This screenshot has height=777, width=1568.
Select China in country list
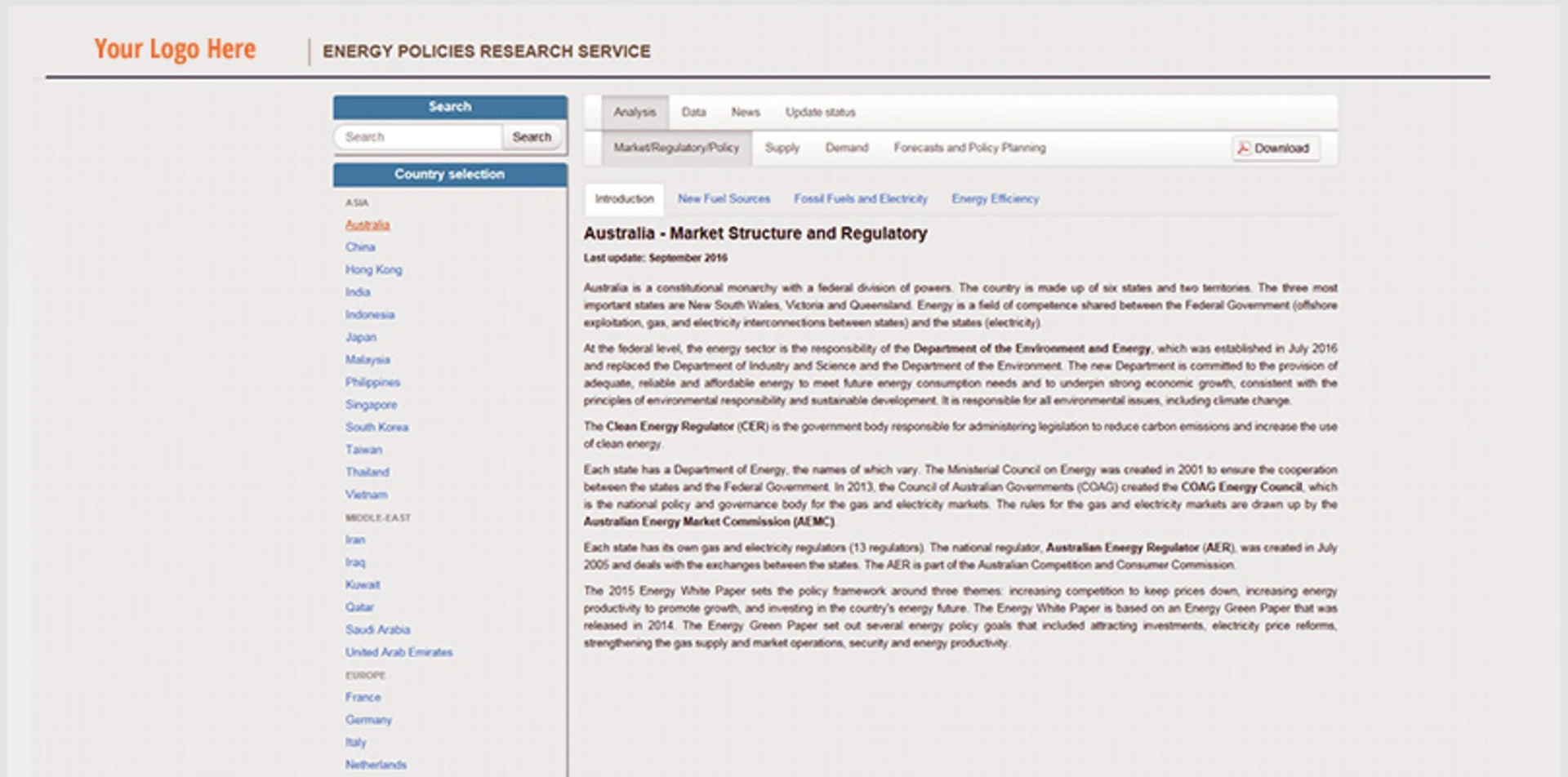pyautogui.click(x=360, y=246)
